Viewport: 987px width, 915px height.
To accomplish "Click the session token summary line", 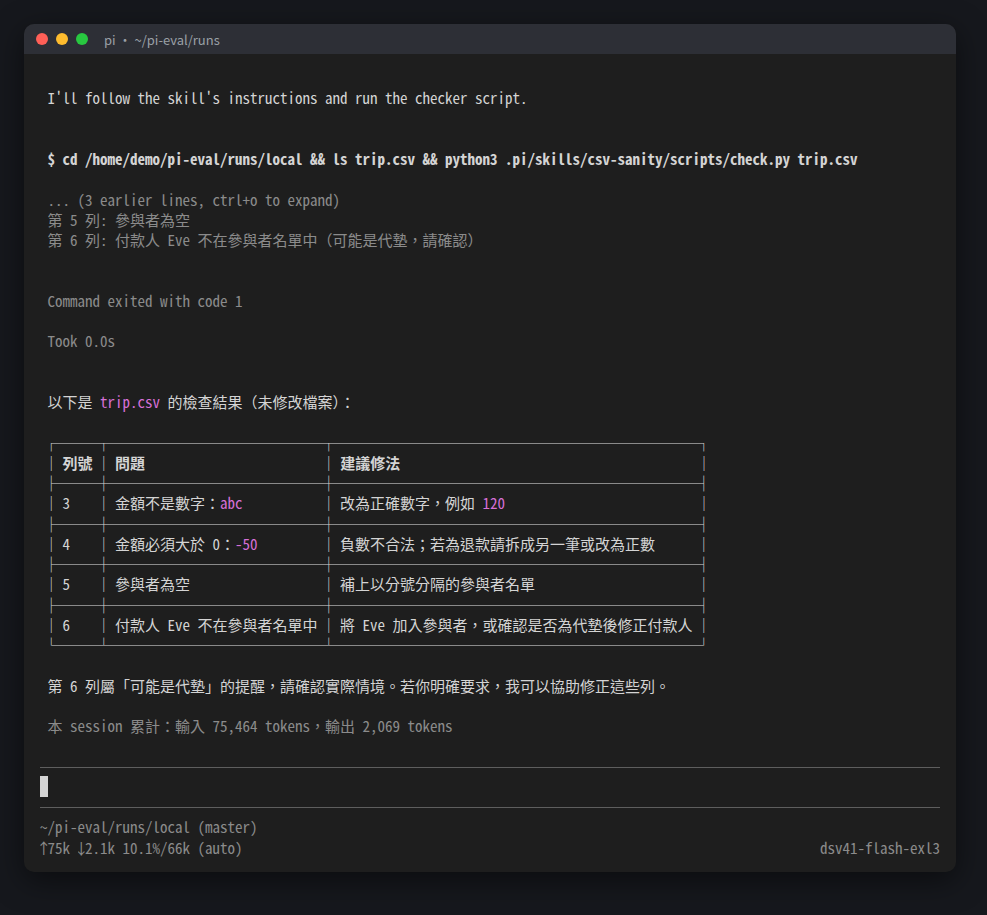I will (x=250, y=727).
